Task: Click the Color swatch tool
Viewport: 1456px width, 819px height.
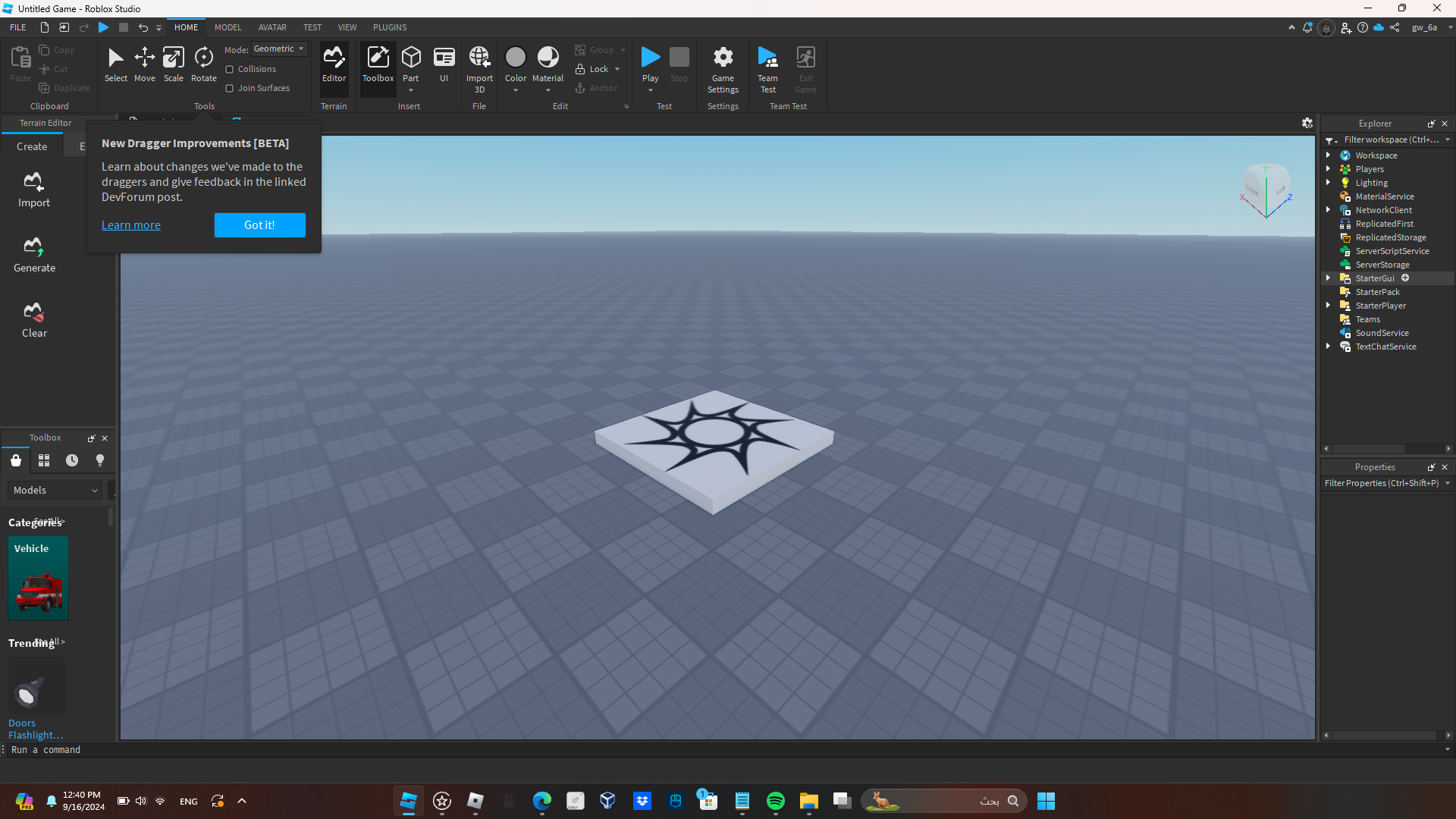Action: pos(515,58)
